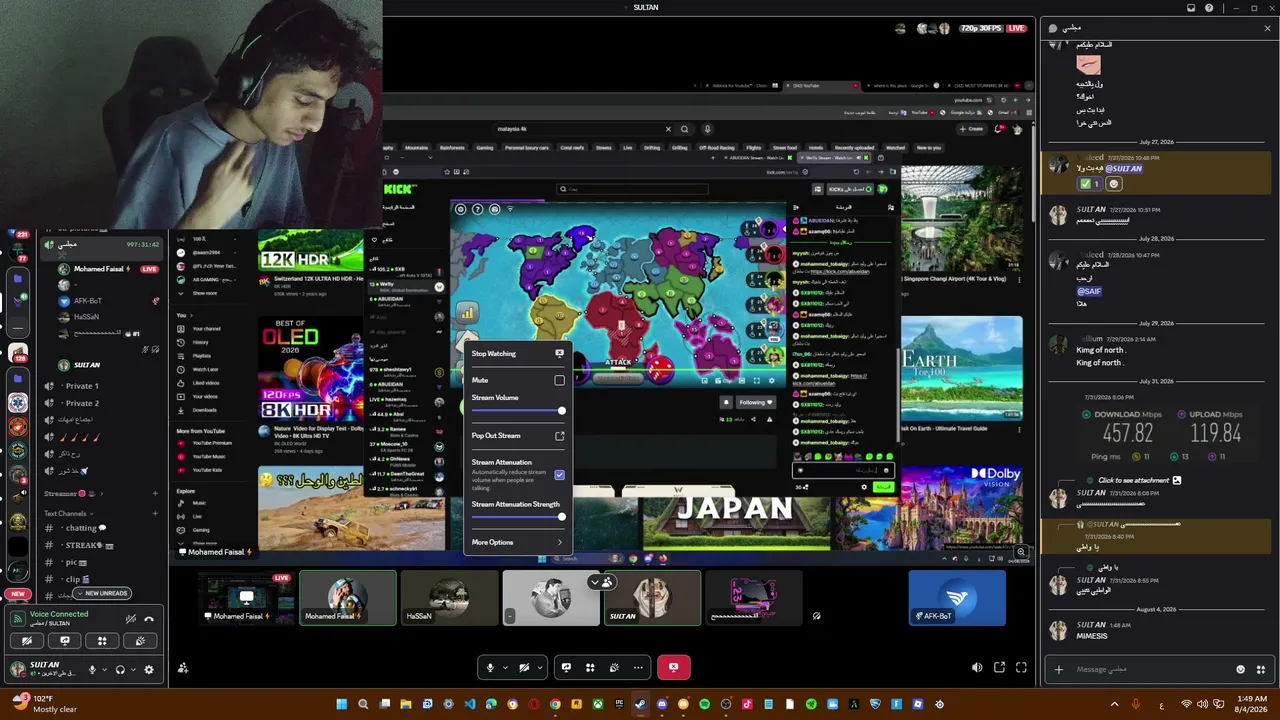
Task: Launch activity from Voice Connected panel
Action: point(102,641)
